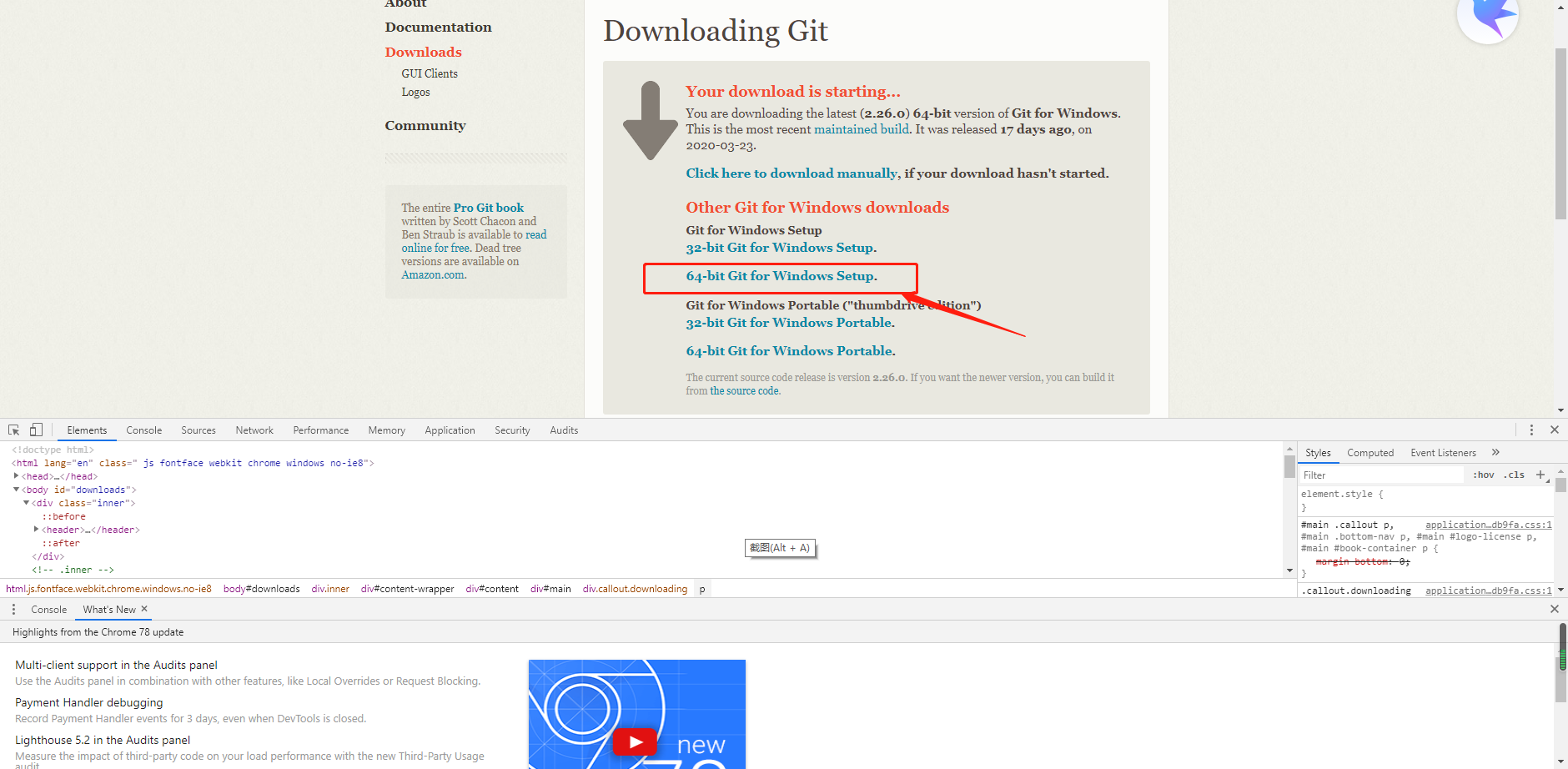The image size is (1568, 769).
Task: Open the Network tab
Action: [254, 430]
